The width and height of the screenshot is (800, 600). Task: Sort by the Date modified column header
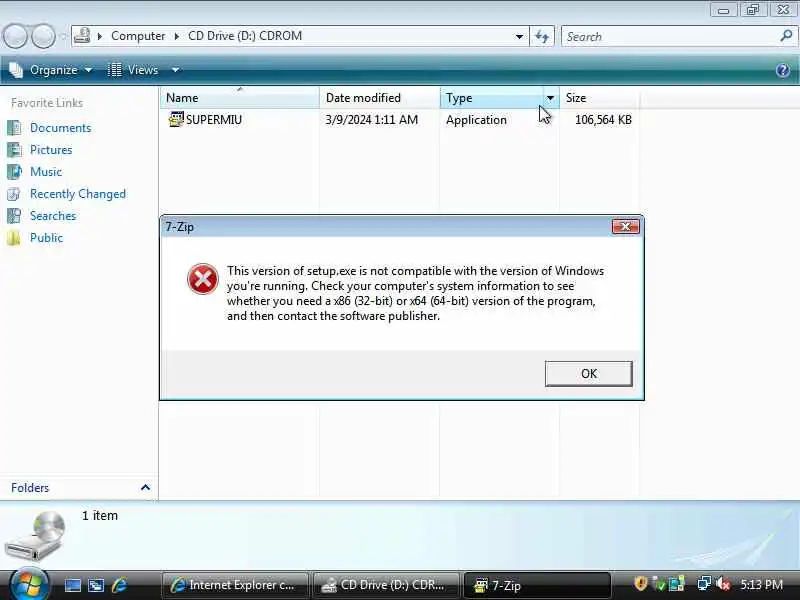(380, 97)
